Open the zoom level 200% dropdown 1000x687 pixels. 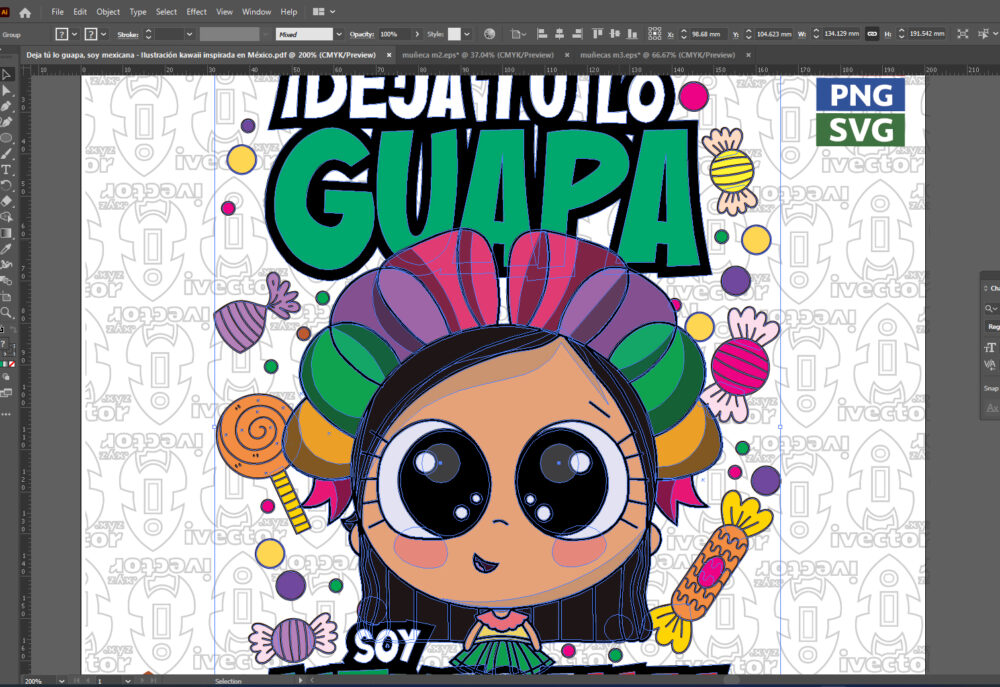coord(61,681)
